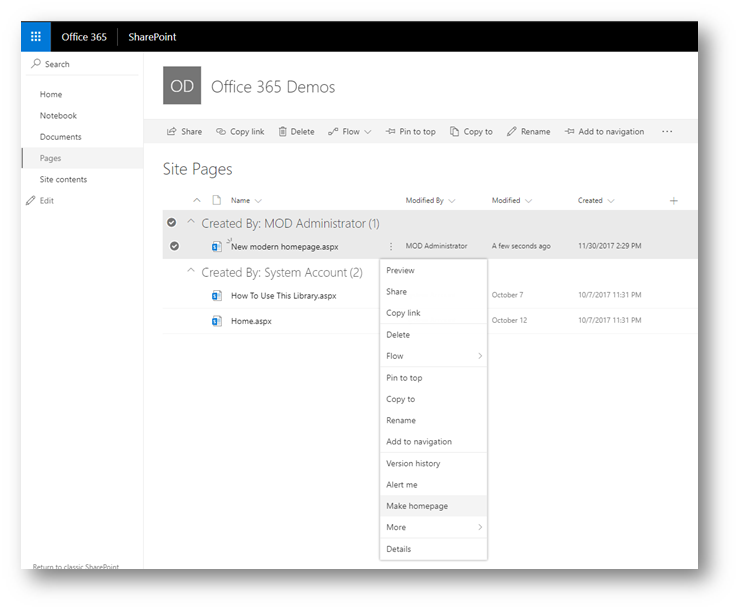Click the Rename pencil icon in toolbar
Image resolution: width=740 pixels, height=611 pixels.
pos(512,131)
